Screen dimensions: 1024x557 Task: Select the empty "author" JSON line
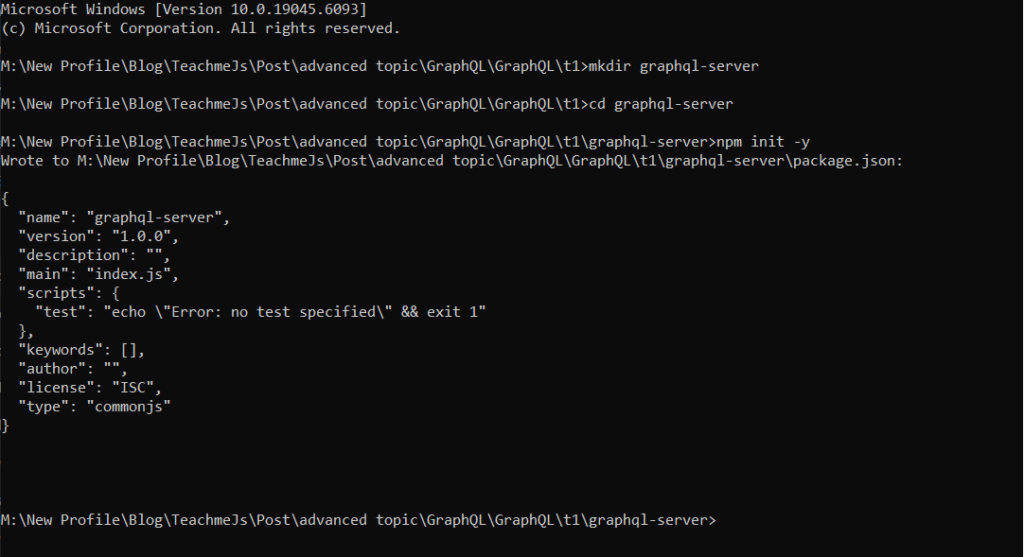(x=73, y=369)
